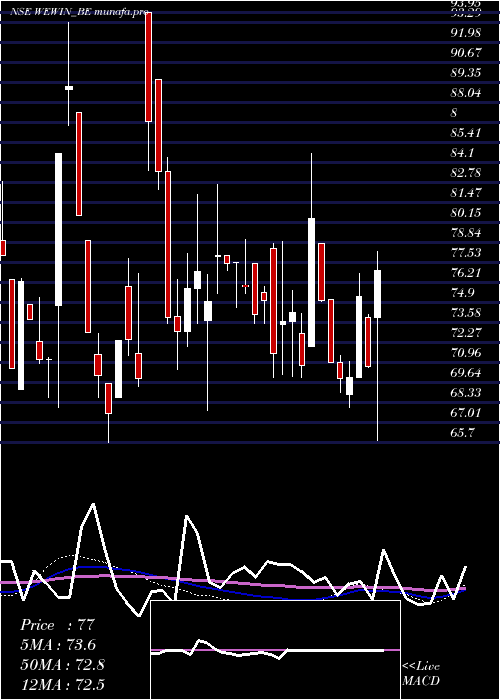Viewport: 500px width, 700px height.
Task: Click the 89.35 price axis label
Action: pos(466,73)
